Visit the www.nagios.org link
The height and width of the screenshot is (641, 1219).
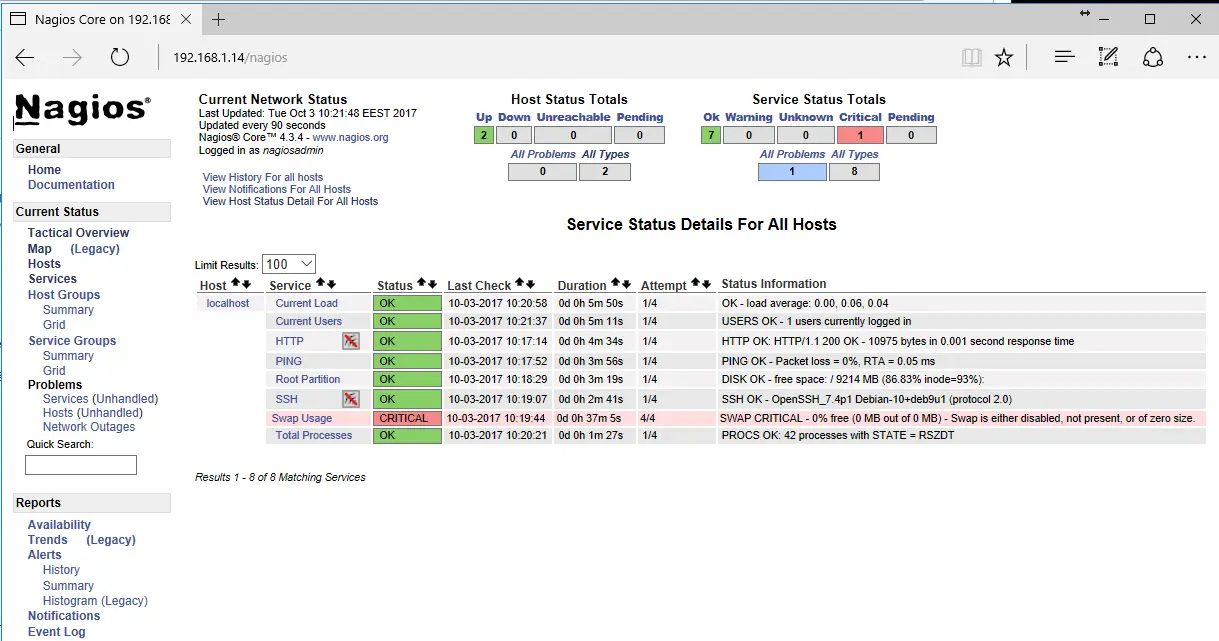point(350,137)
